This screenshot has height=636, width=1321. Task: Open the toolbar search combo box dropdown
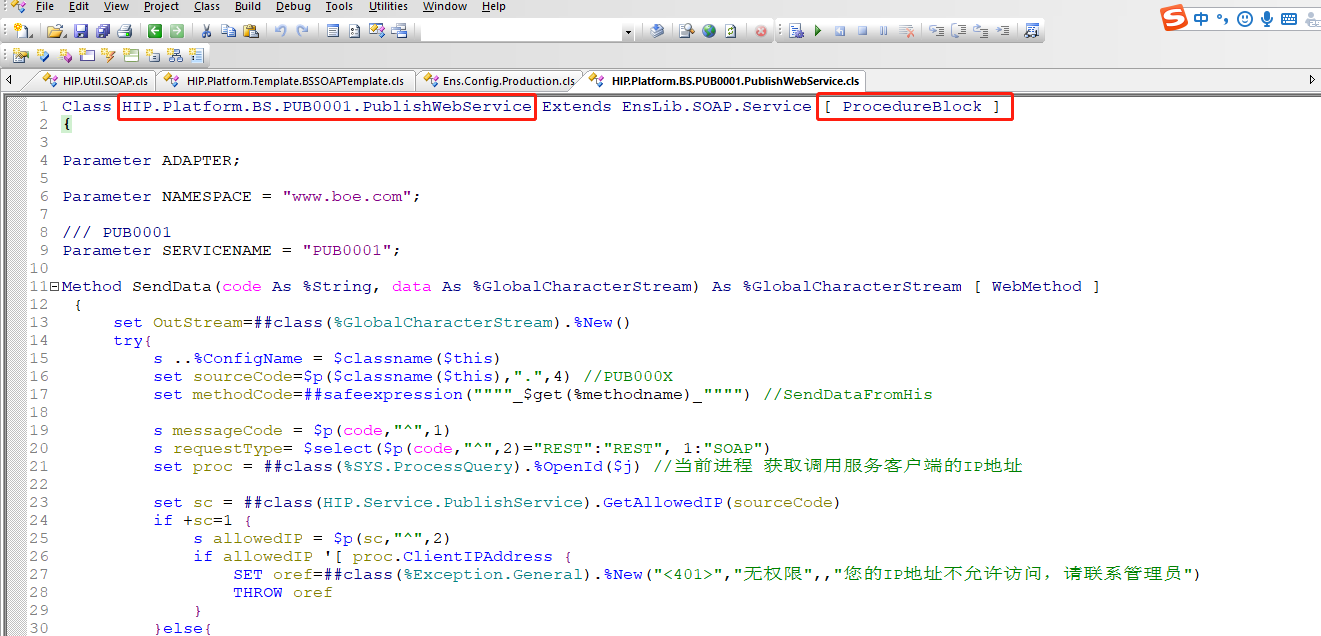628,32
